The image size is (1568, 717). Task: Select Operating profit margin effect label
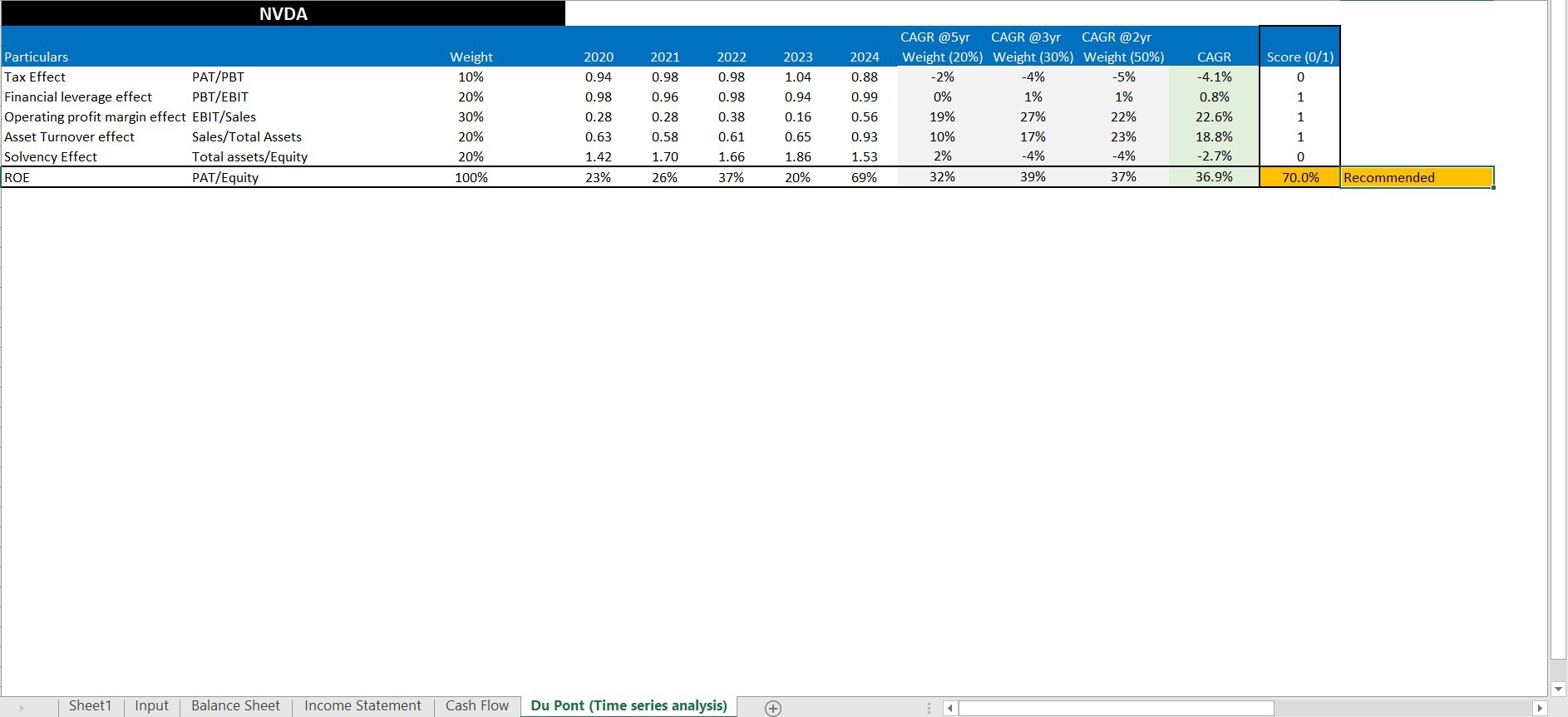coord(96,116)
